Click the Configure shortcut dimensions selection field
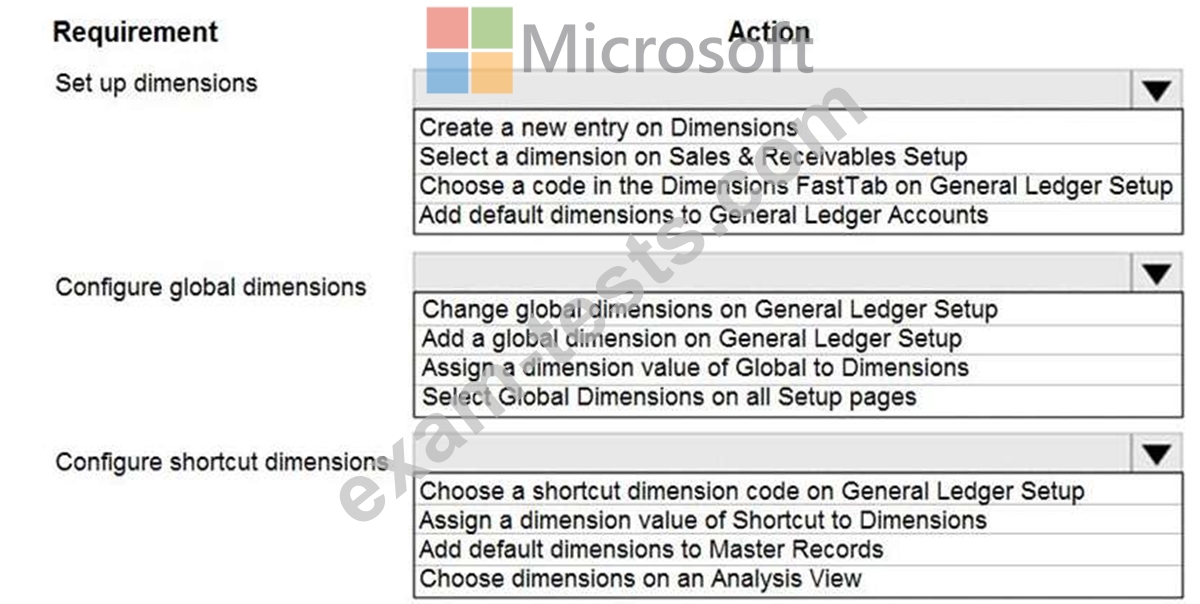The width and height of the screenshot is (1200, 604). pyautogui.click(x=773, y=455)
